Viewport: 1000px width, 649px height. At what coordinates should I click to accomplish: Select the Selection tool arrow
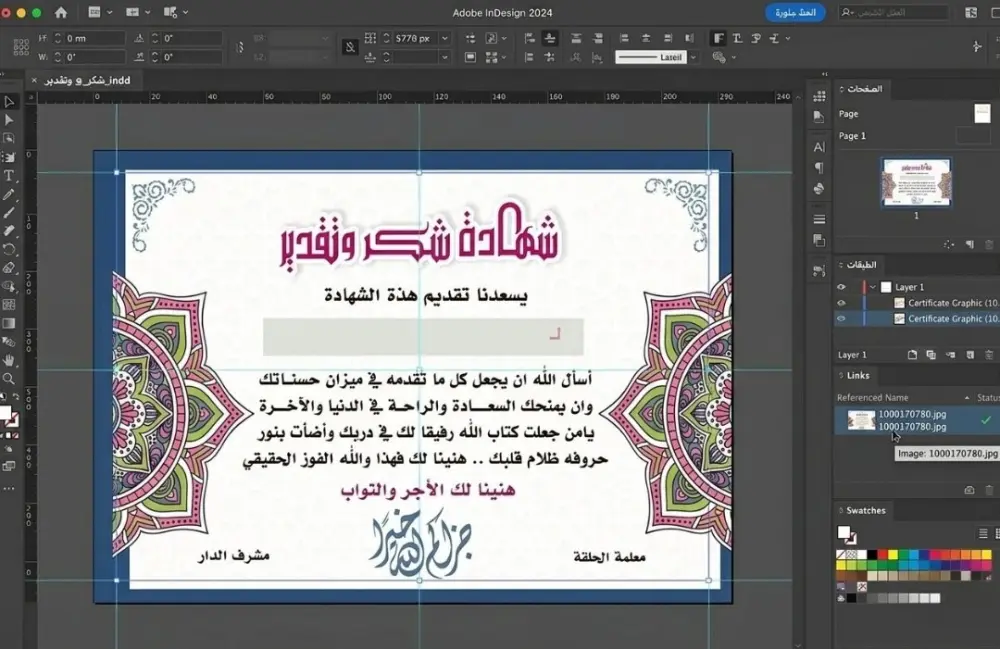click(x=9, y=101)
